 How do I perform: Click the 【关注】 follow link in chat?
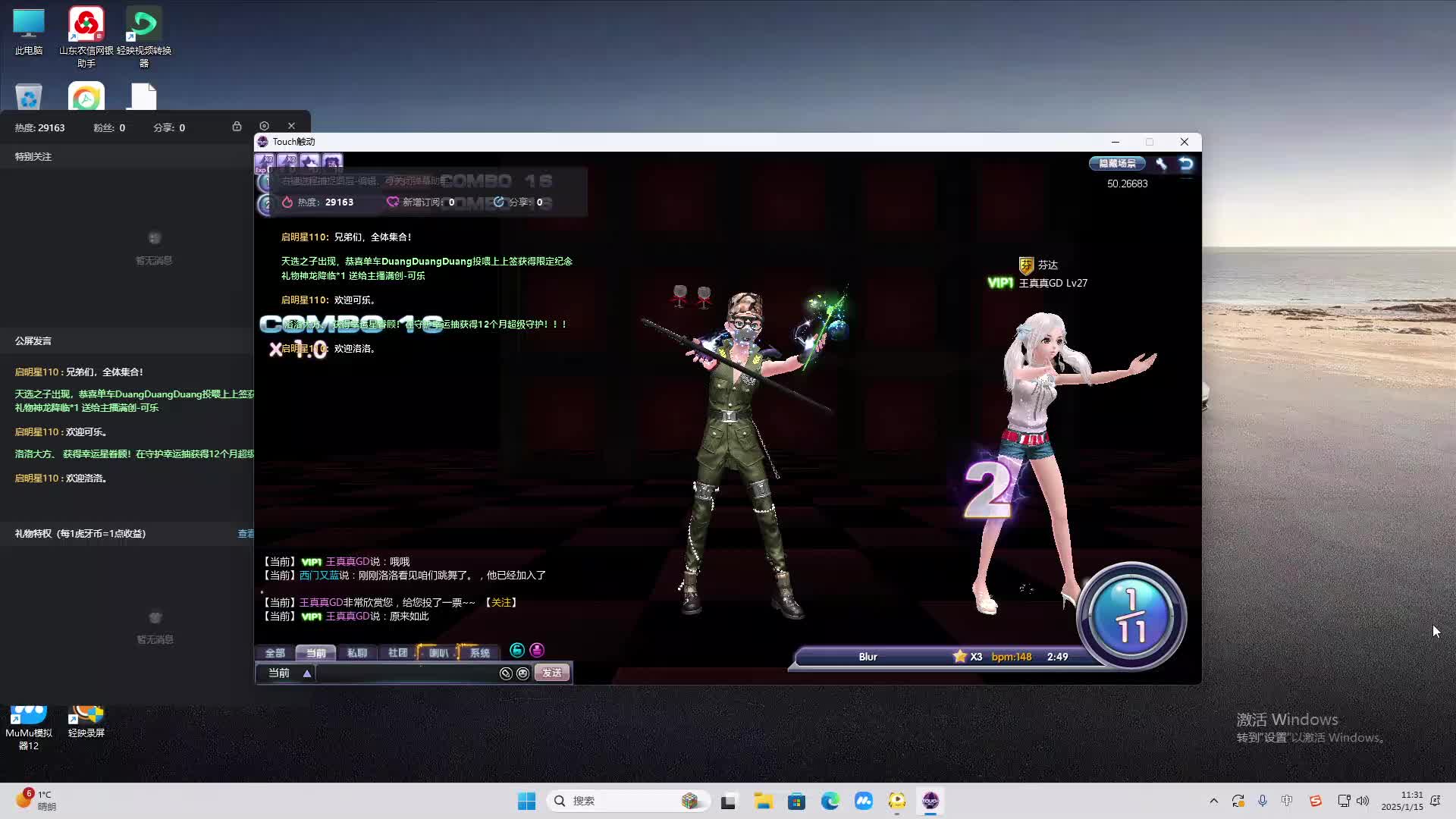pos(500,602)
